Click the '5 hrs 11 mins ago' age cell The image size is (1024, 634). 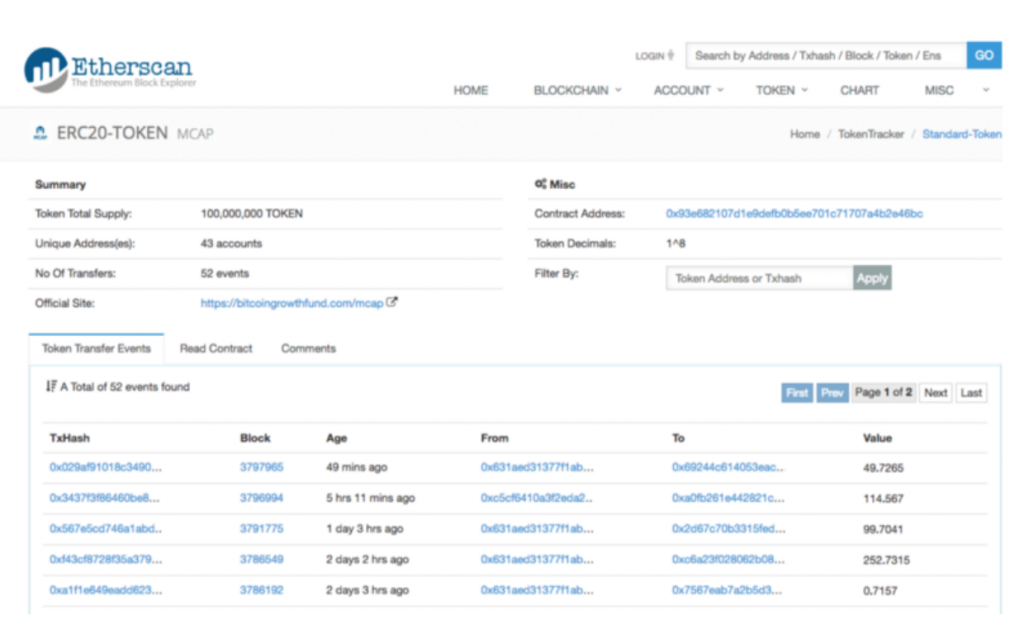pos(370,498)
